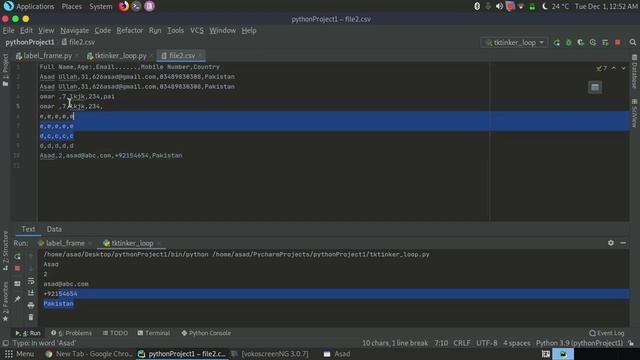Clear all Run console output
The width and height of the screenshot is (640, 360).
tap(31, 317)
